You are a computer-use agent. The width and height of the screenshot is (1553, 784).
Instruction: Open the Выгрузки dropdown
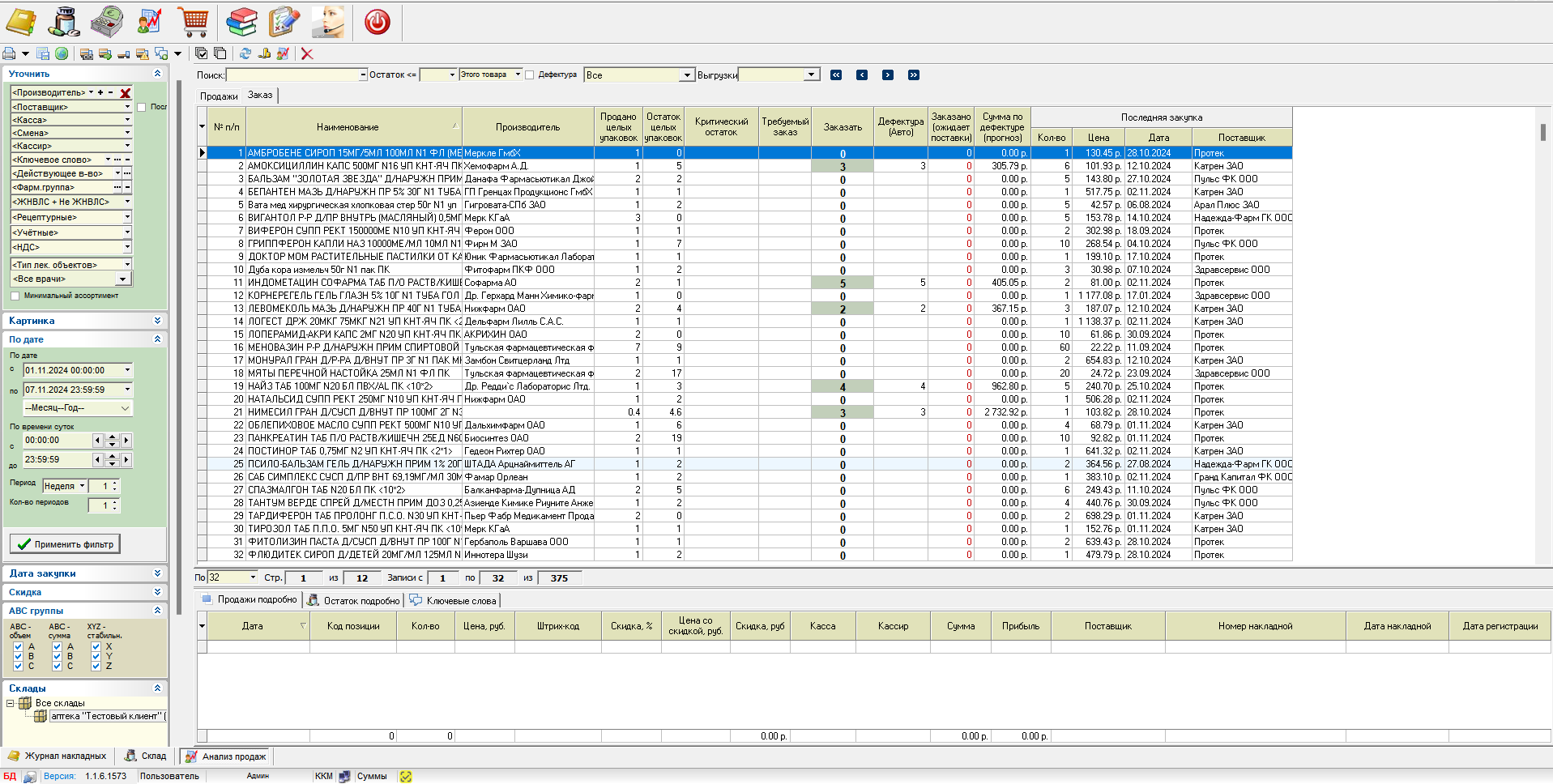pyautogui.click(x=811, y=75)
